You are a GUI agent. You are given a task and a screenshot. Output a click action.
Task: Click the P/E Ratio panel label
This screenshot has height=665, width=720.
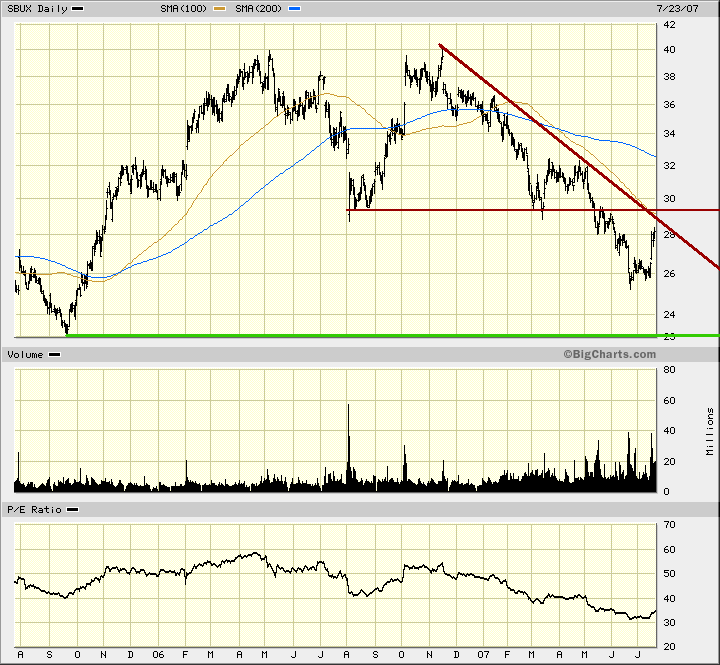[34, 510]
